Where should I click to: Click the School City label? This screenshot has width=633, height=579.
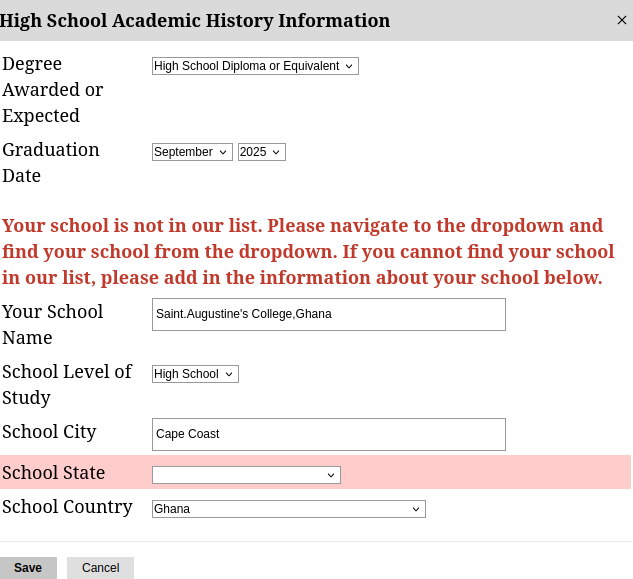click(x=49, y=432)
